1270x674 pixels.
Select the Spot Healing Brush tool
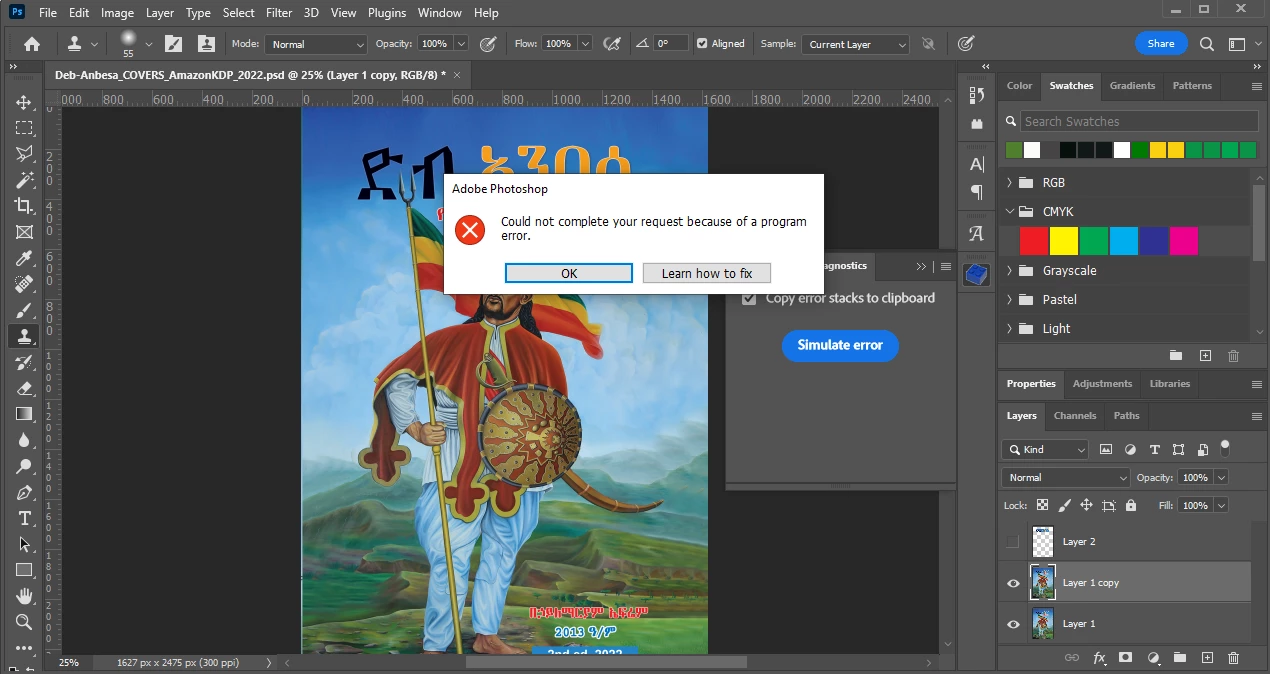tap(24, 284)
